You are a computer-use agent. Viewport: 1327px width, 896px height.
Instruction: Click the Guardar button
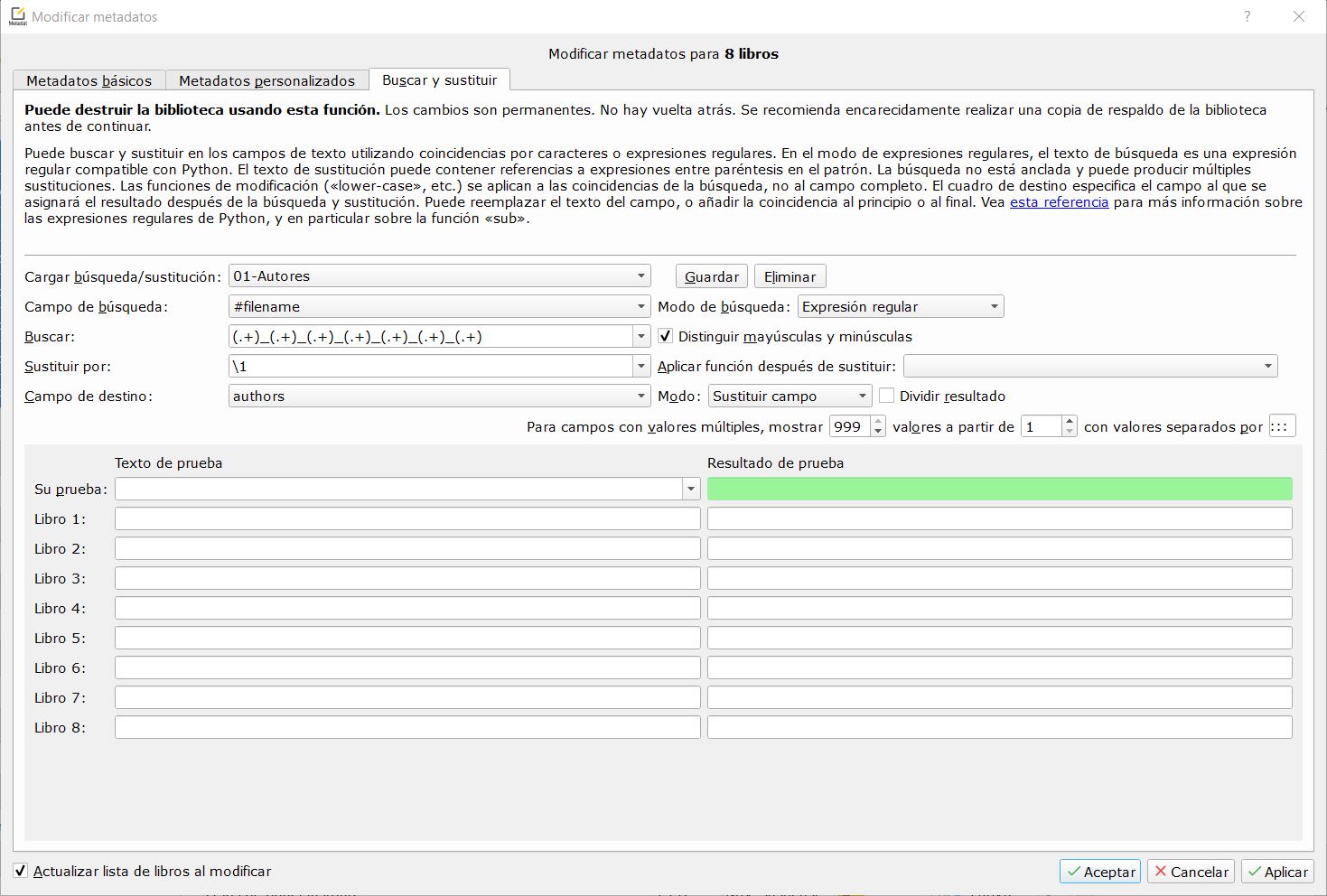pyautogui.click(x=712, y=276)
